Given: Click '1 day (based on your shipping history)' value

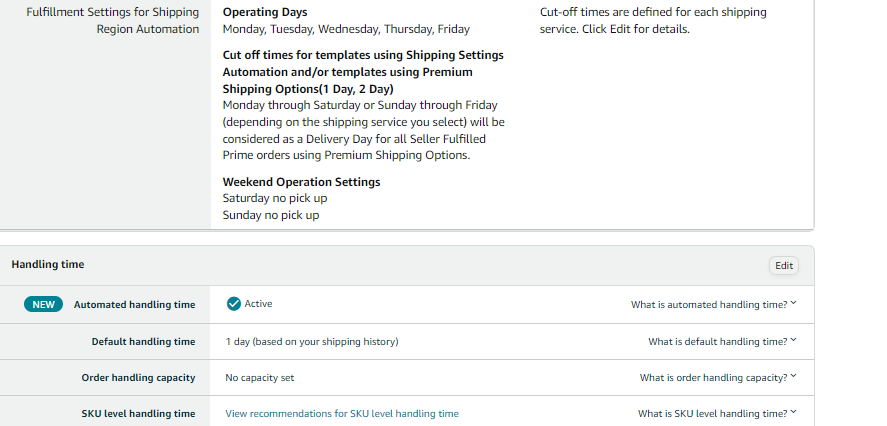Looking at the screenshot, I should tap(312, 342).
